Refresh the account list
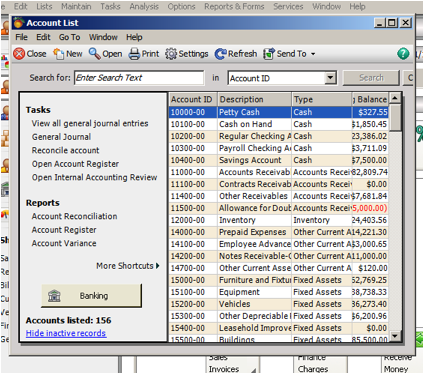Viewport: 424px width, 374px height. click(x=220, y=54)
